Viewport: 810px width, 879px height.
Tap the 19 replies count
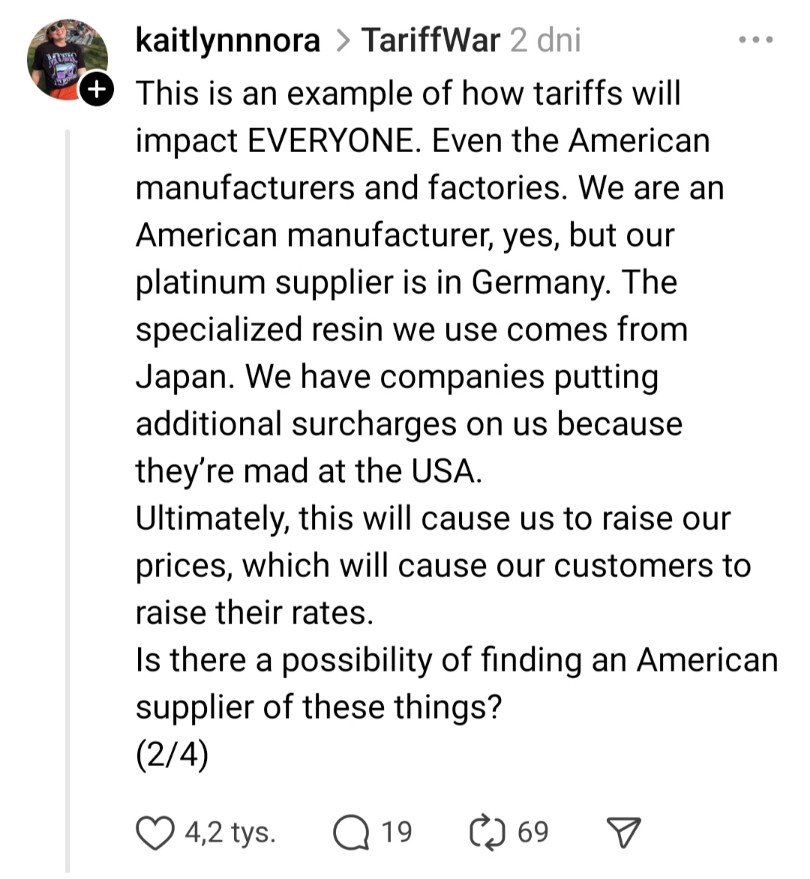pos(396,832)
